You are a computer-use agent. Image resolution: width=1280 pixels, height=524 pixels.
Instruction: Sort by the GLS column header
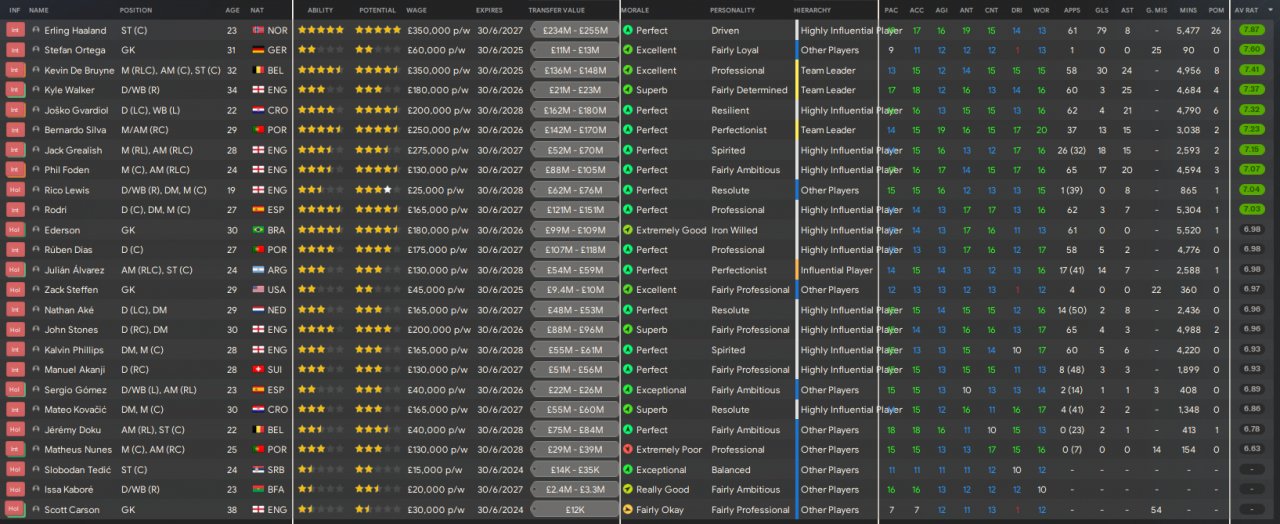click(1101, 9)
